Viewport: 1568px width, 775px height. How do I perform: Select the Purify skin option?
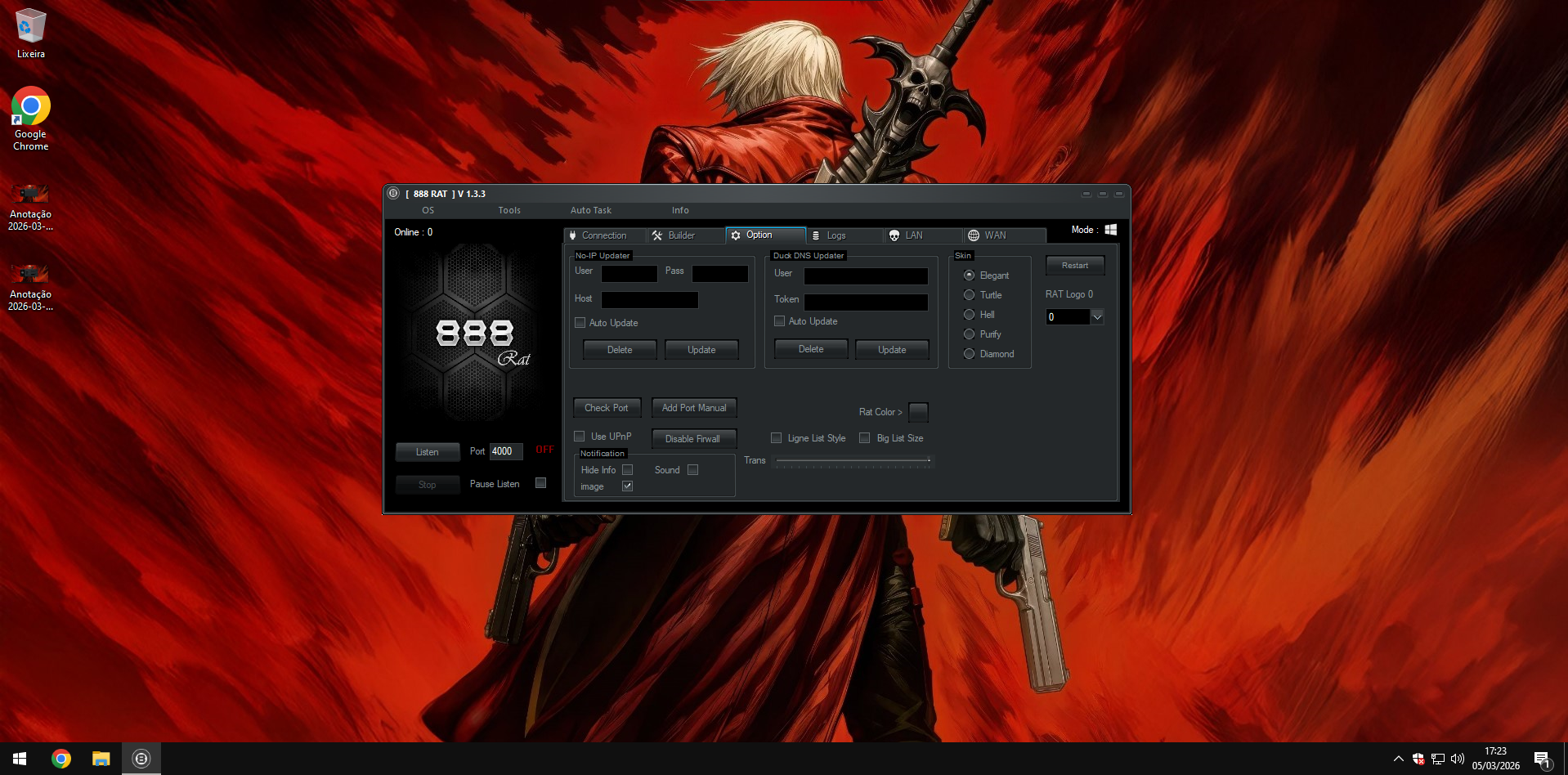970,334
